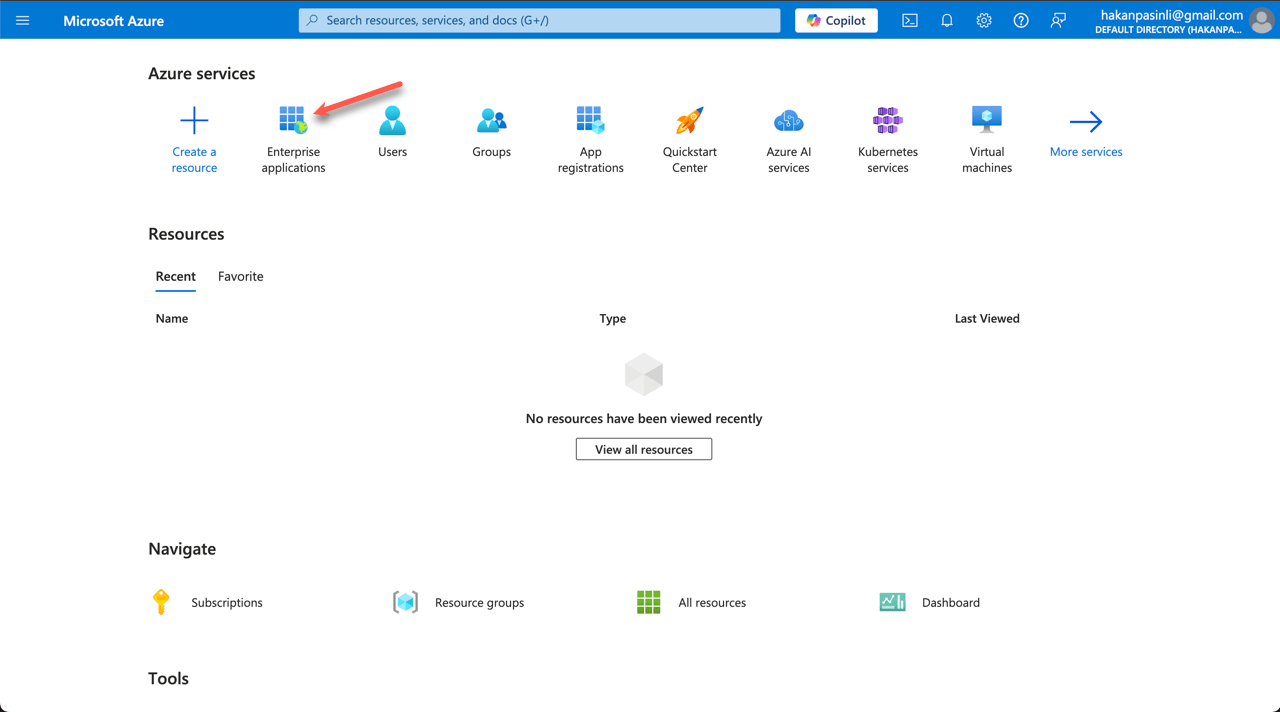Viewport: 1280px width, 712px height.
Task: Open portal settings gear
Action: click(983, 20)
